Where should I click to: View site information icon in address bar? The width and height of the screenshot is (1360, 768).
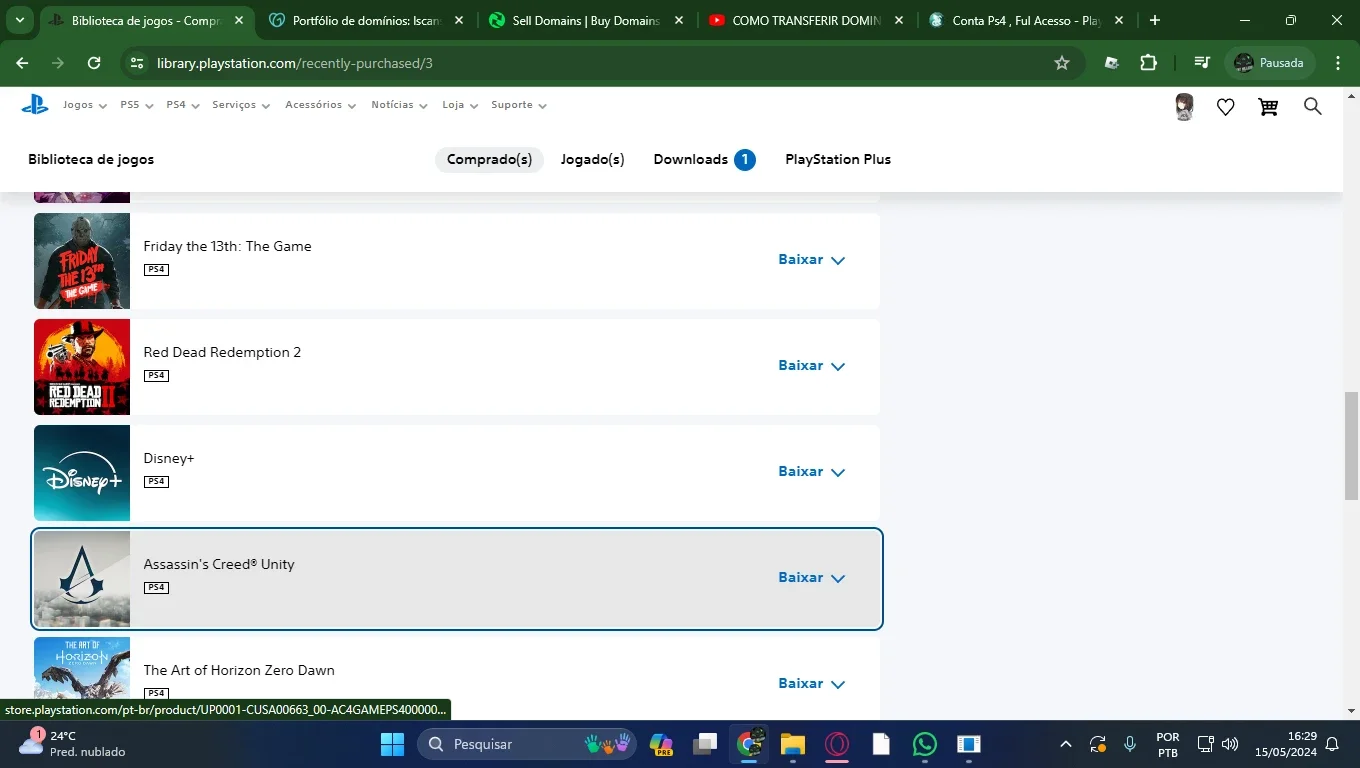coord(137,63)
